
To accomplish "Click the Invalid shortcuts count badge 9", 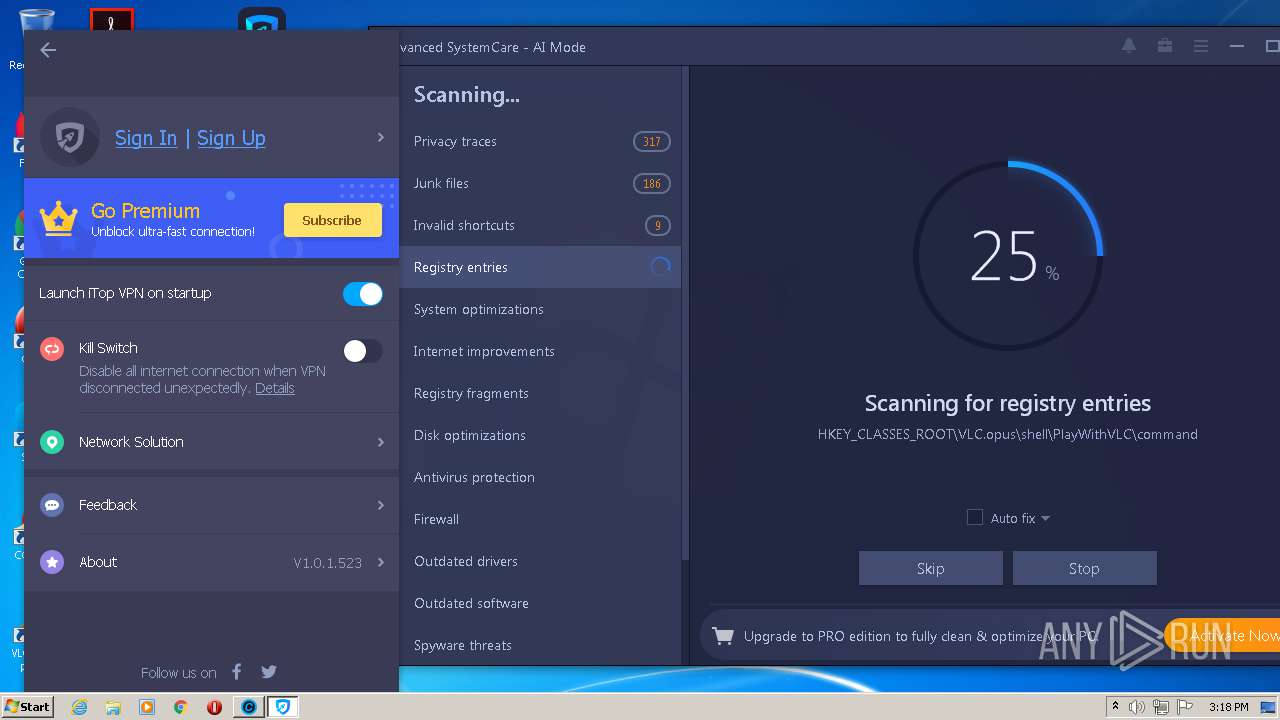I will 657,226.
